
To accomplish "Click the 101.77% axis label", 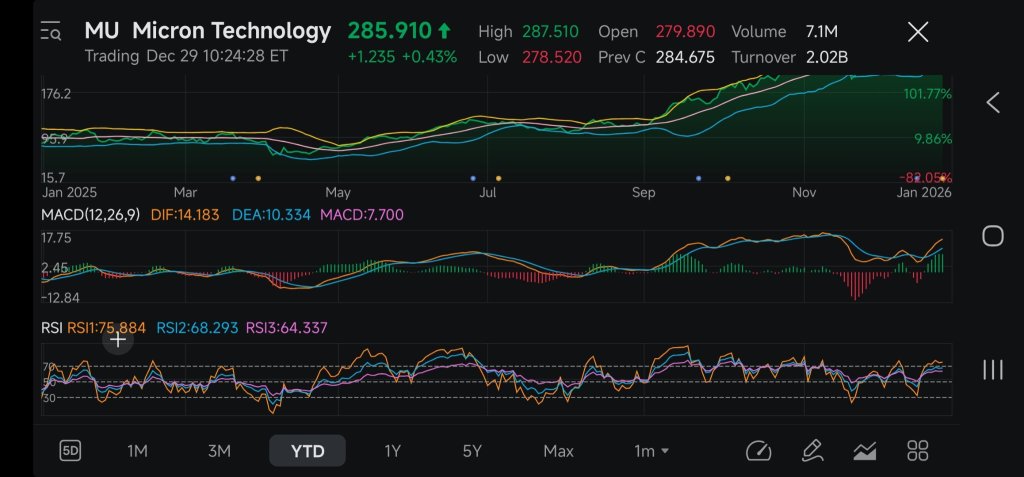I will point(927,94).
